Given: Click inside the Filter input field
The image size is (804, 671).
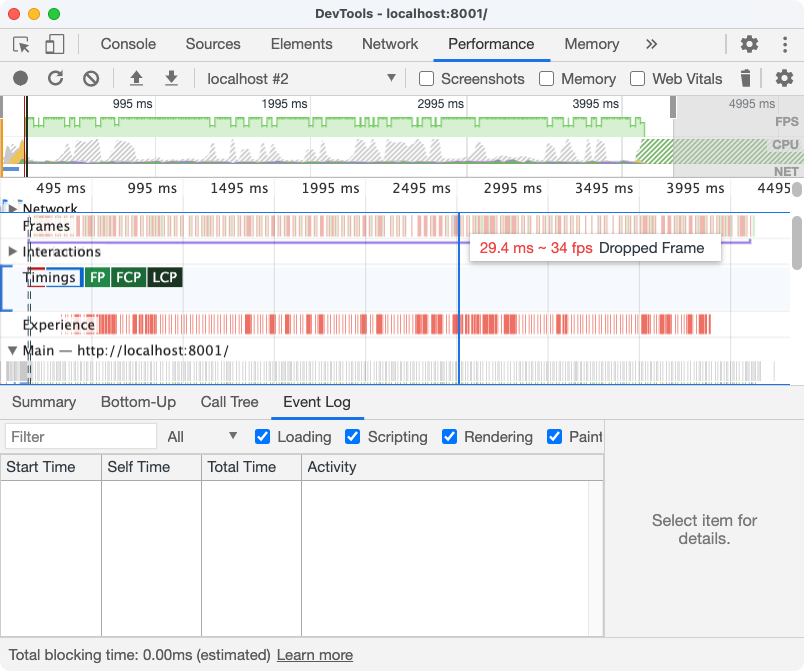Looking at the screenshot, I should click(x=80, y=436).
